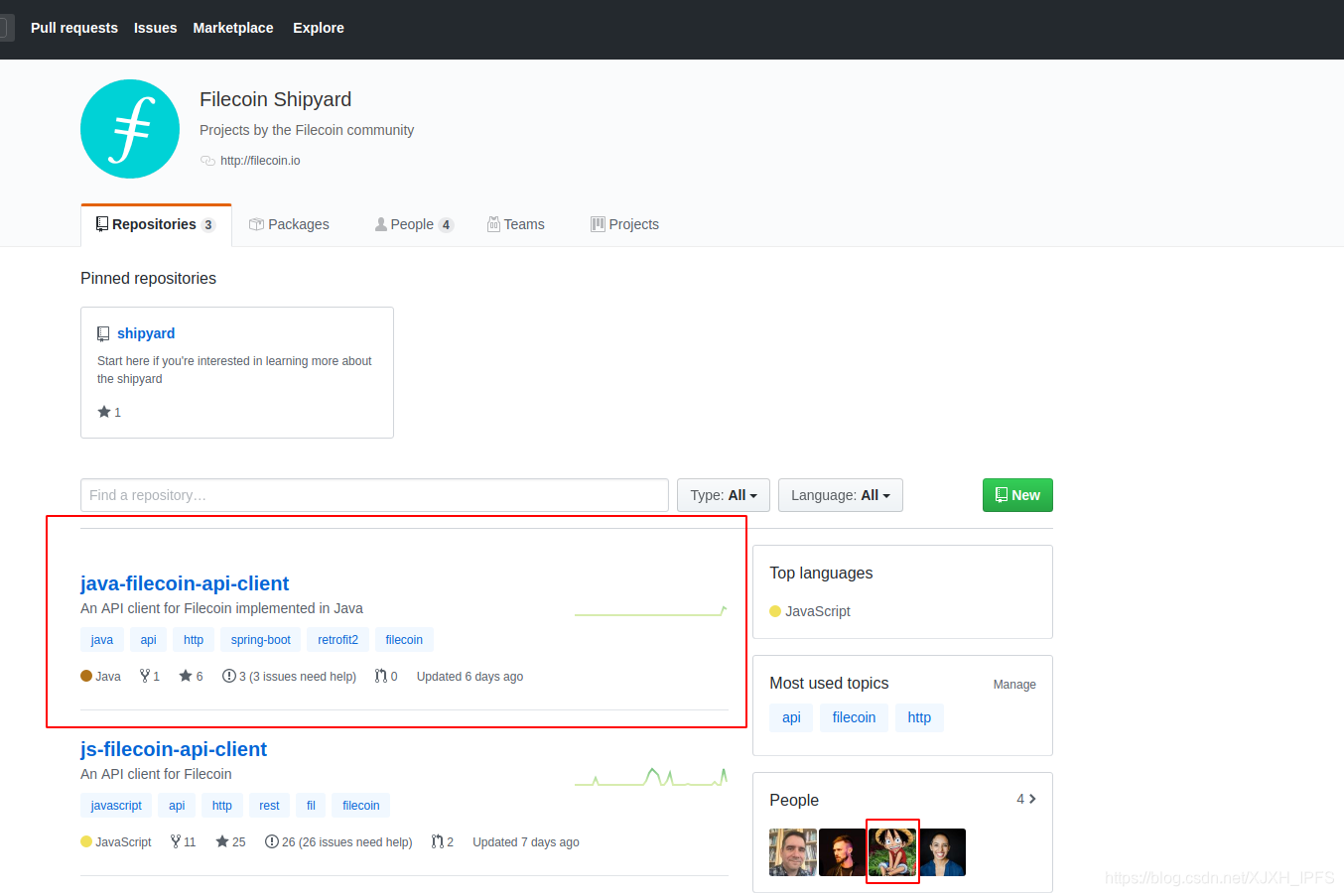Switch to the Teams tab
This screenshot has width=1344, height=896.
pos(516,224)
